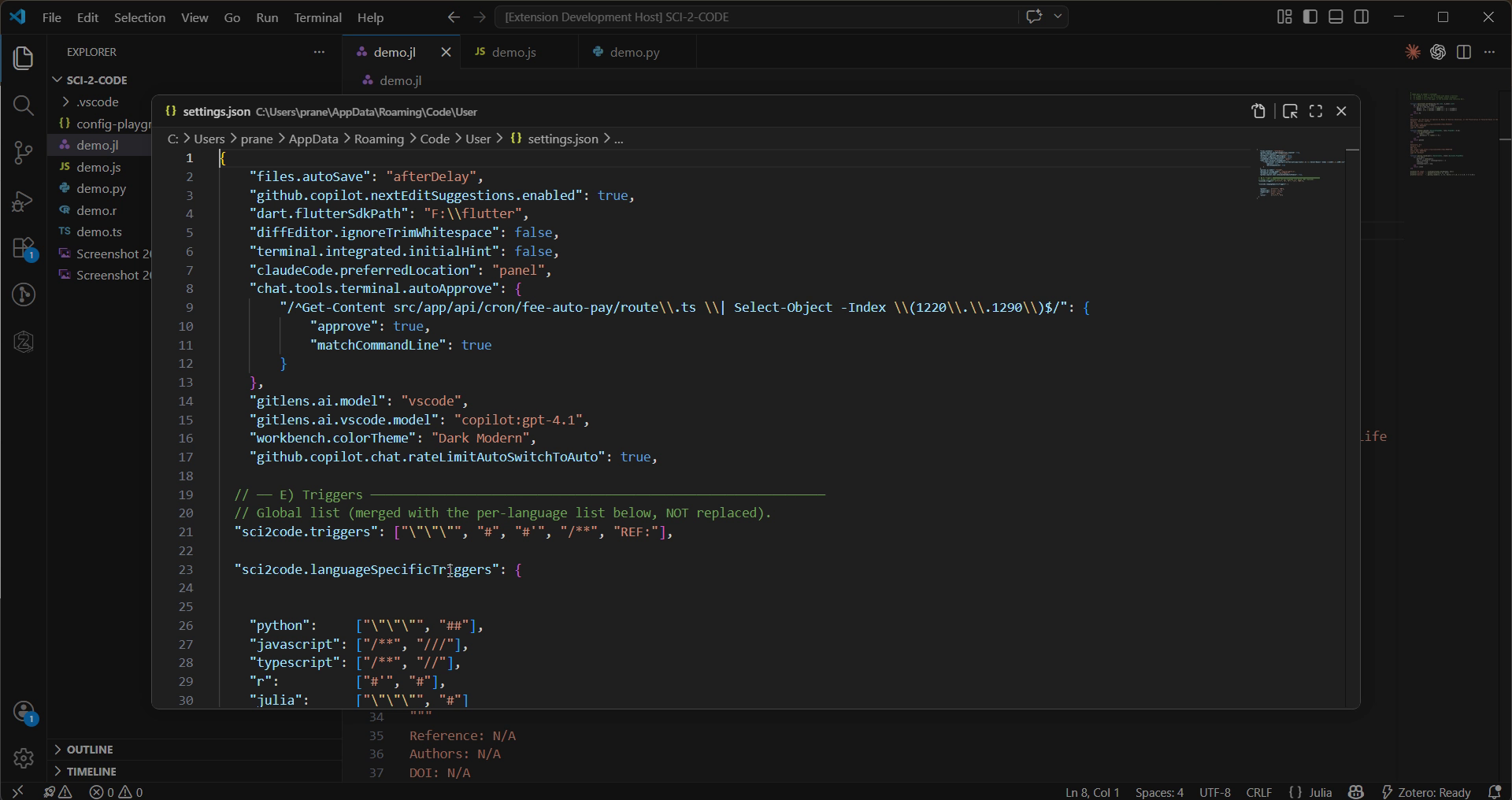Navigate back with the title bar arrow
This screenshot has height=800, width=1512.
tap(454, 17)
